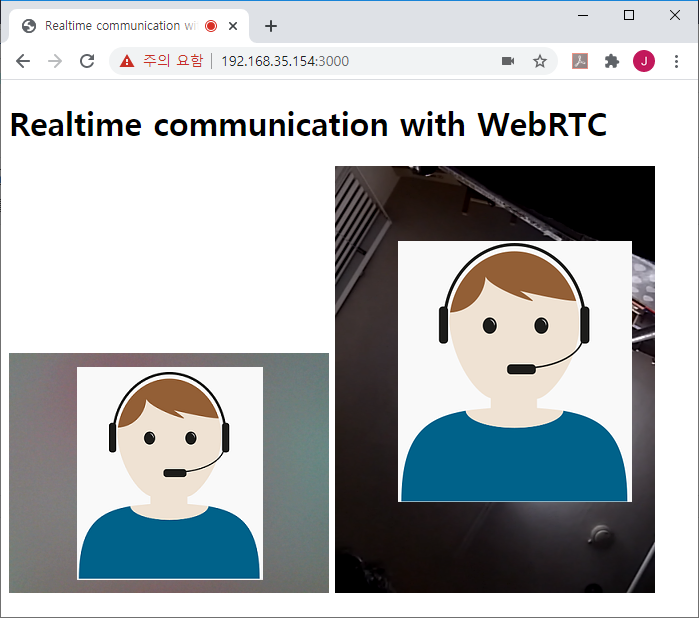
Task: Click the remote video on the right
Action: (495, 379)
